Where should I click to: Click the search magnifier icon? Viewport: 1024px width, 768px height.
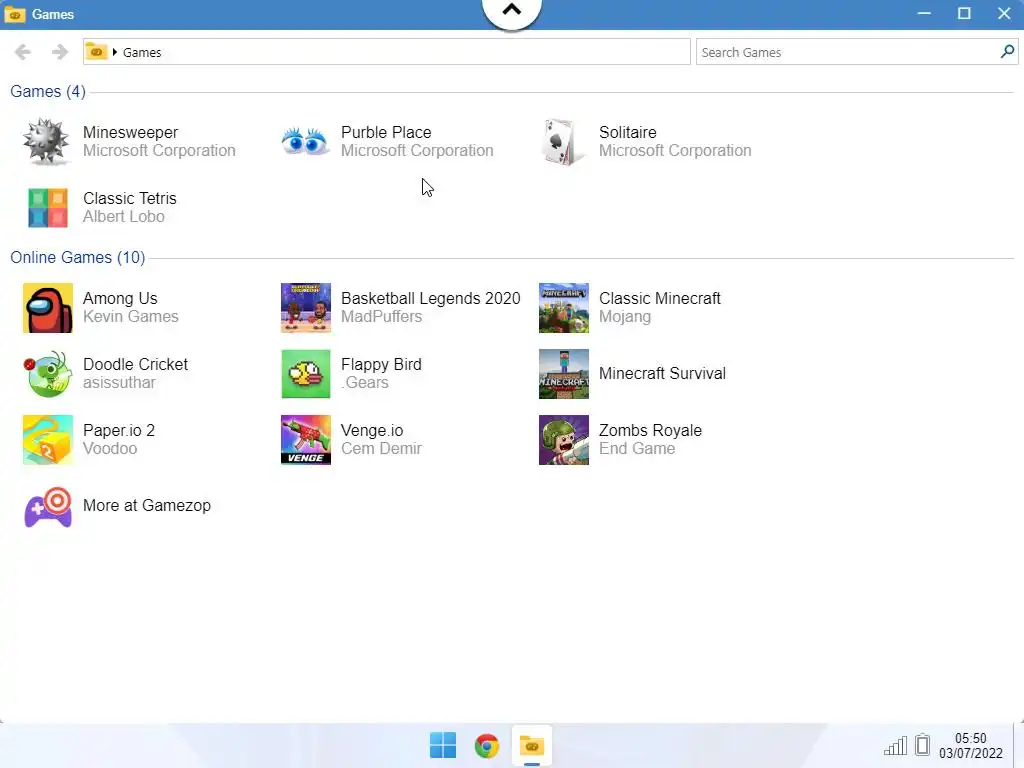pos(1007,52)
